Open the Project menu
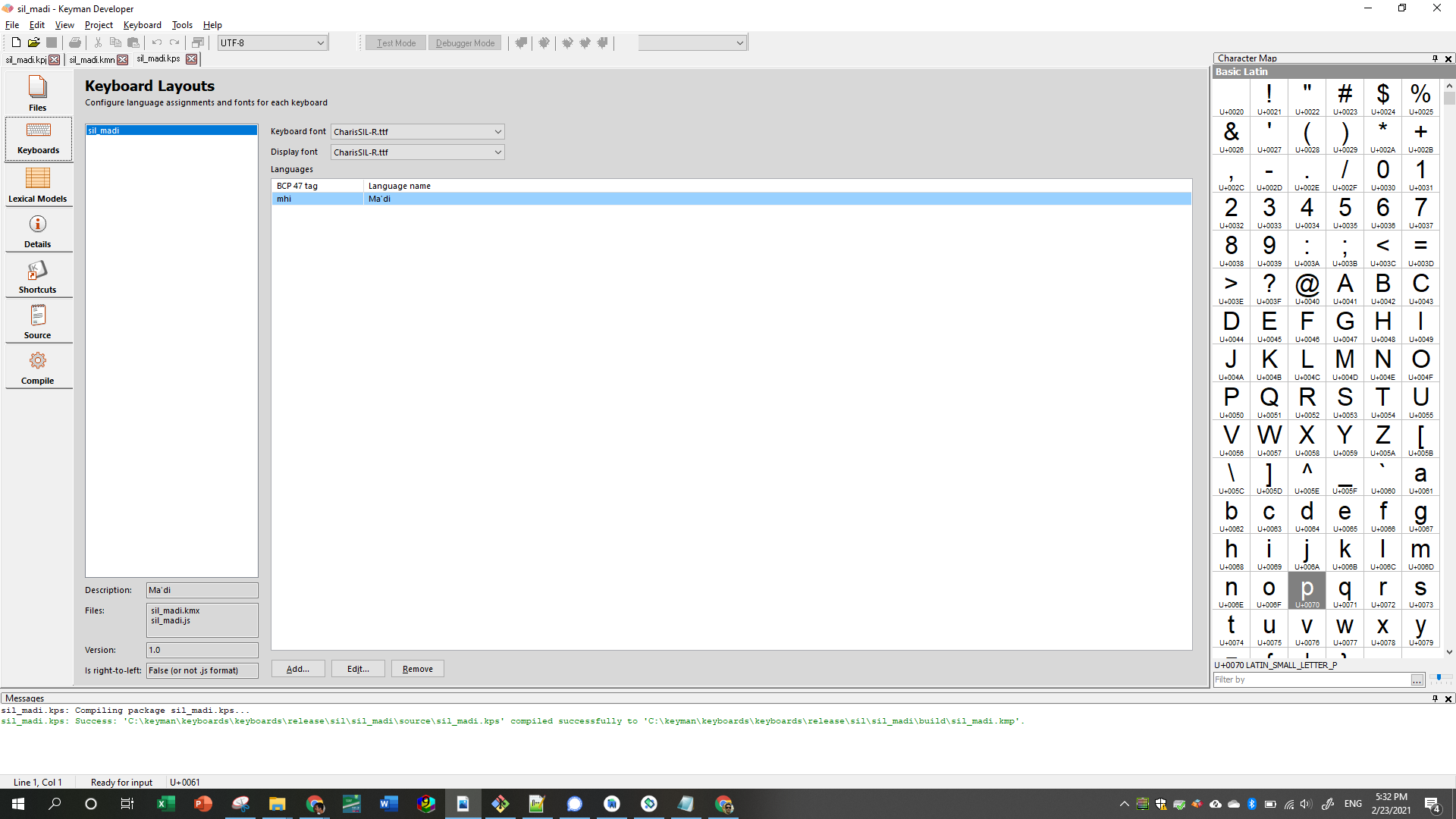This screenshot has width=1456, height=819. pos(99,25)
